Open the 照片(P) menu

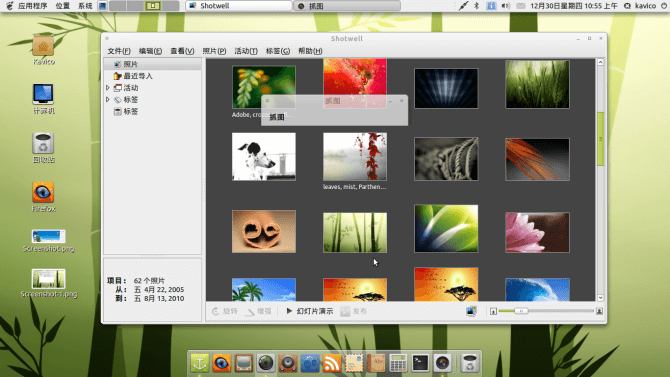[214, 51]
